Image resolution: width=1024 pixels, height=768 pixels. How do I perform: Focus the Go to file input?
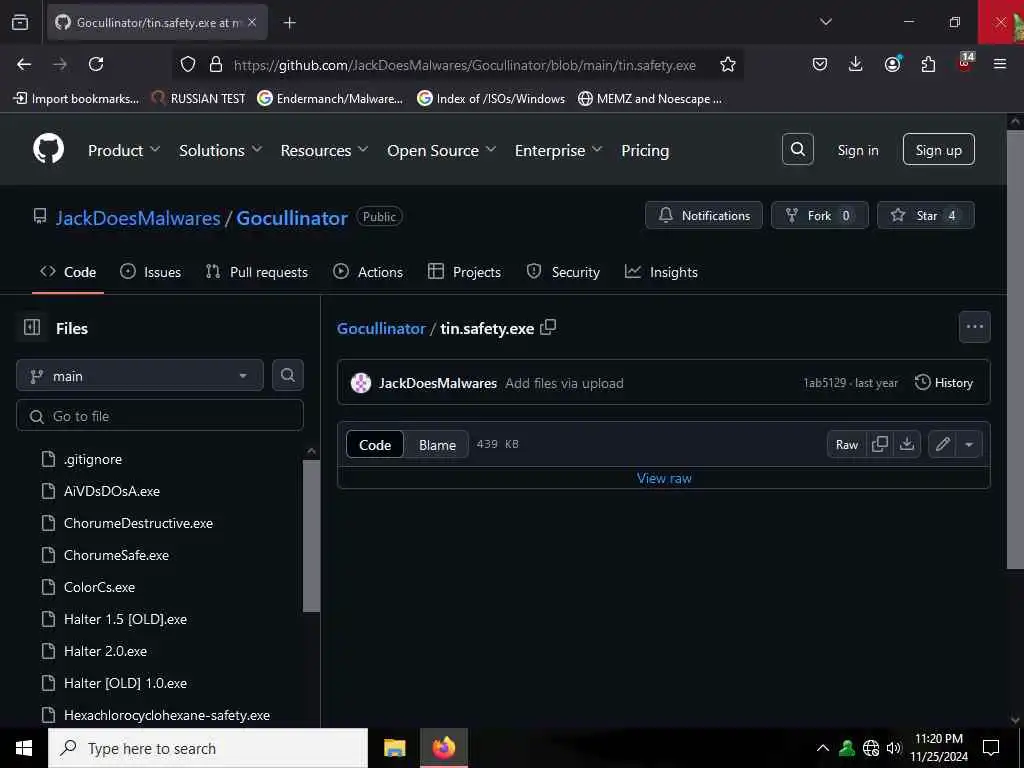pos(160,415)
